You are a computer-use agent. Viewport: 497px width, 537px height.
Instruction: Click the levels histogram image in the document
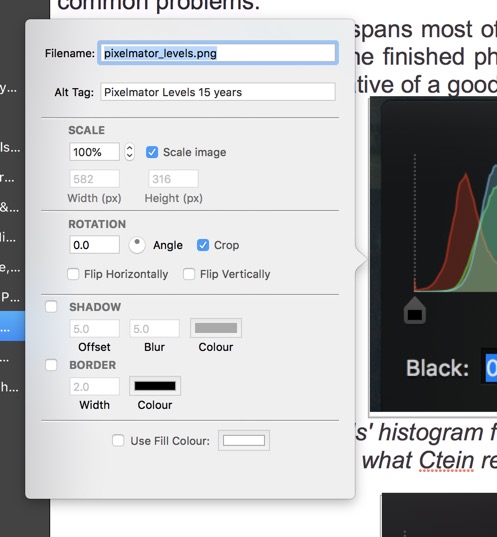433,254
